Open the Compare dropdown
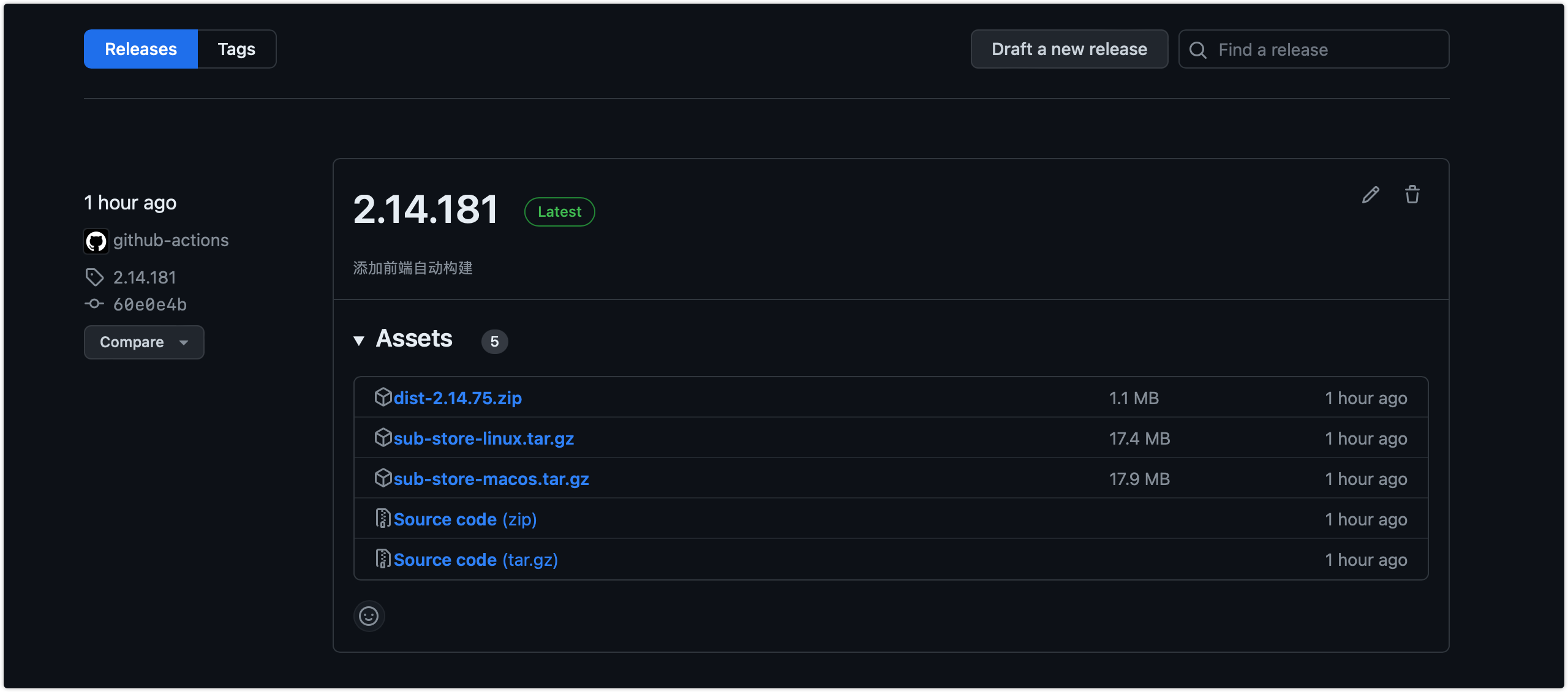This screenshot has width=1568, height=692. click(144, 342)
